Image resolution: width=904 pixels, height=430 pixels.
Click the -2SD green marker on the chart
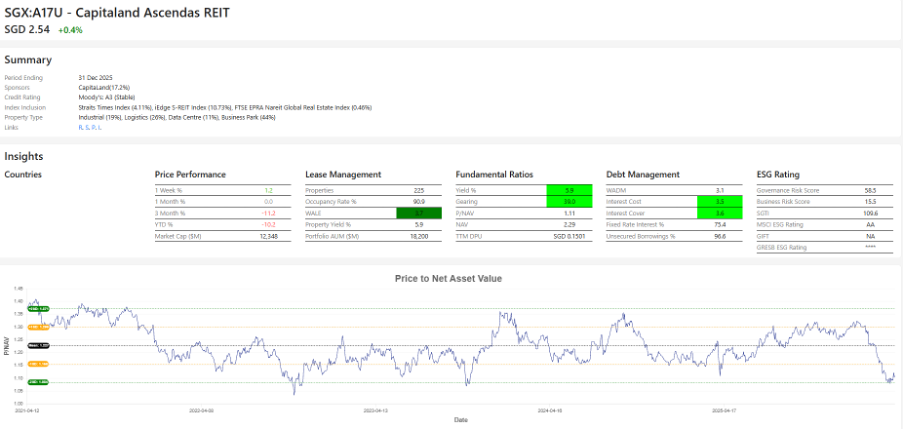pyautogui.click(x=38, y=382)
